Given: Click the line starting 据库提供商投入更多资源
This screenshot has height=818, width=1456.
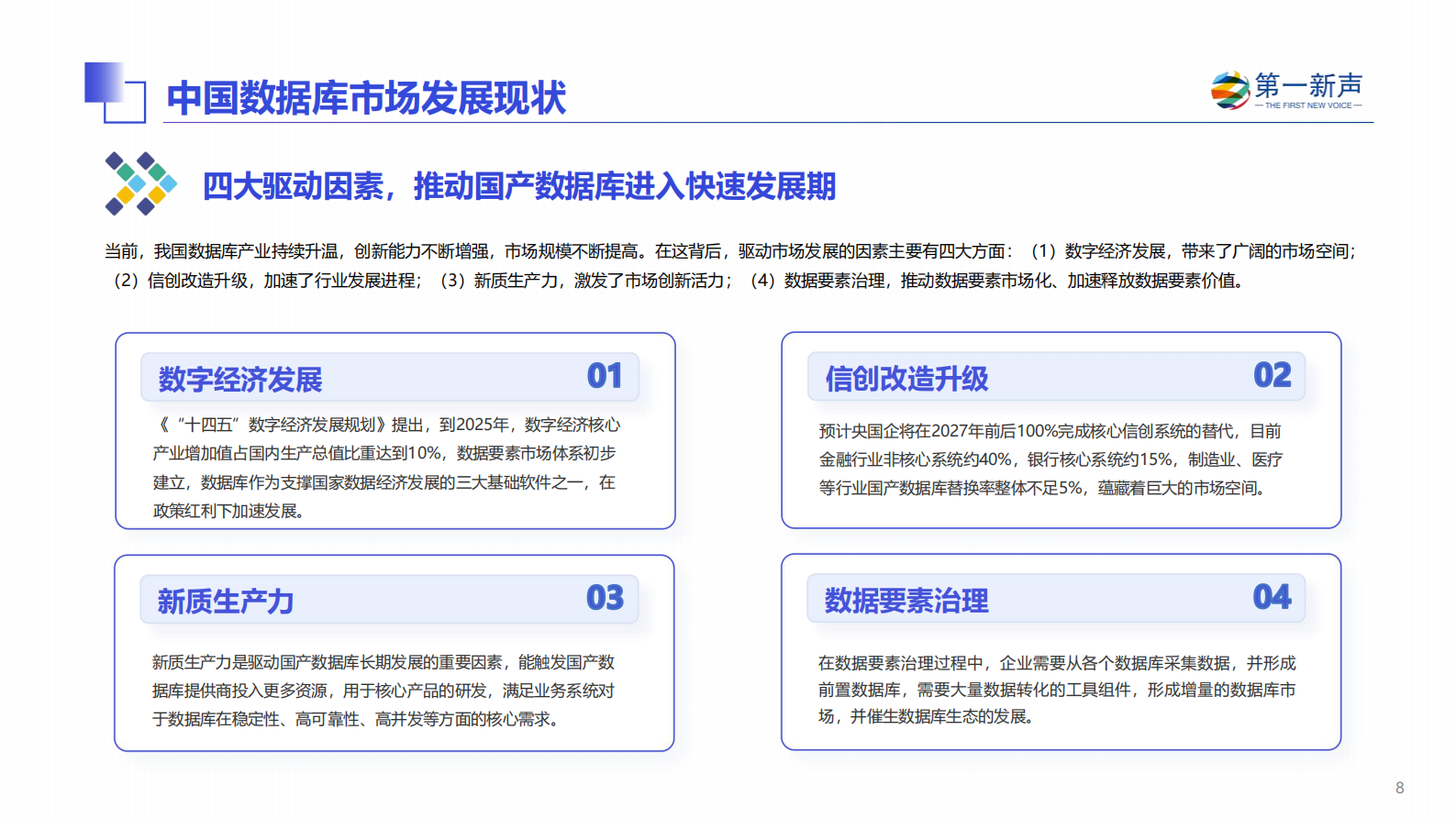Looking at the screenshot, I should tap(383, 691).
